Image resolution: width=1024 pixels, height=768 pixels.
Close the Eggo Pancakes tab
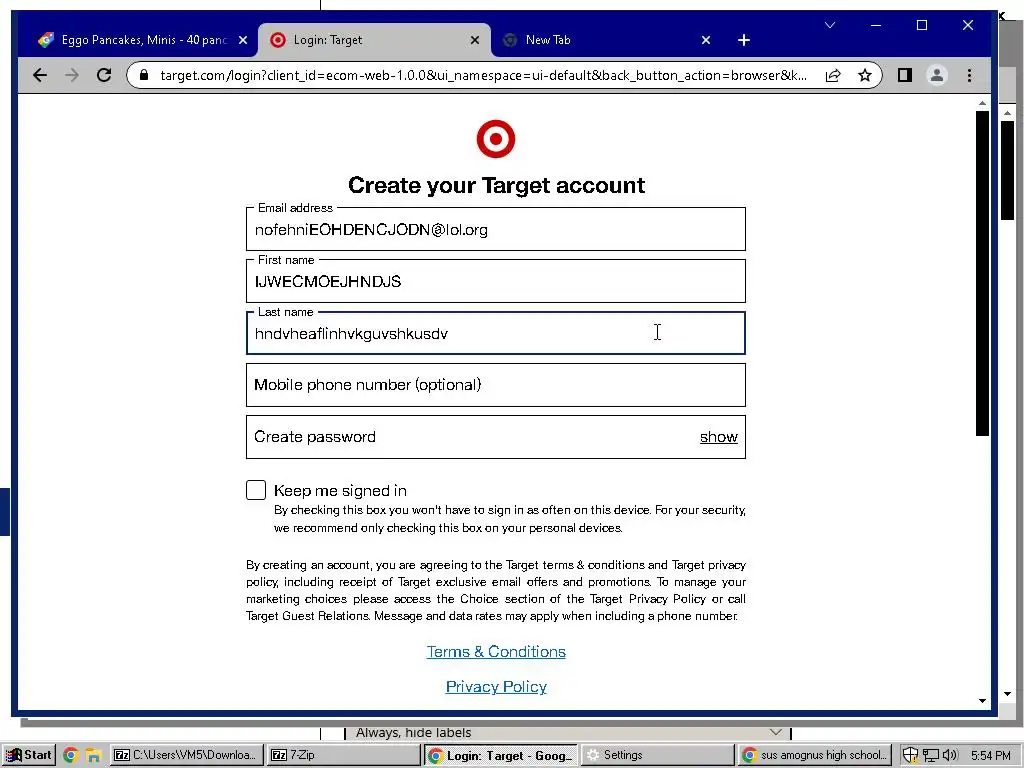pos(243,40)
